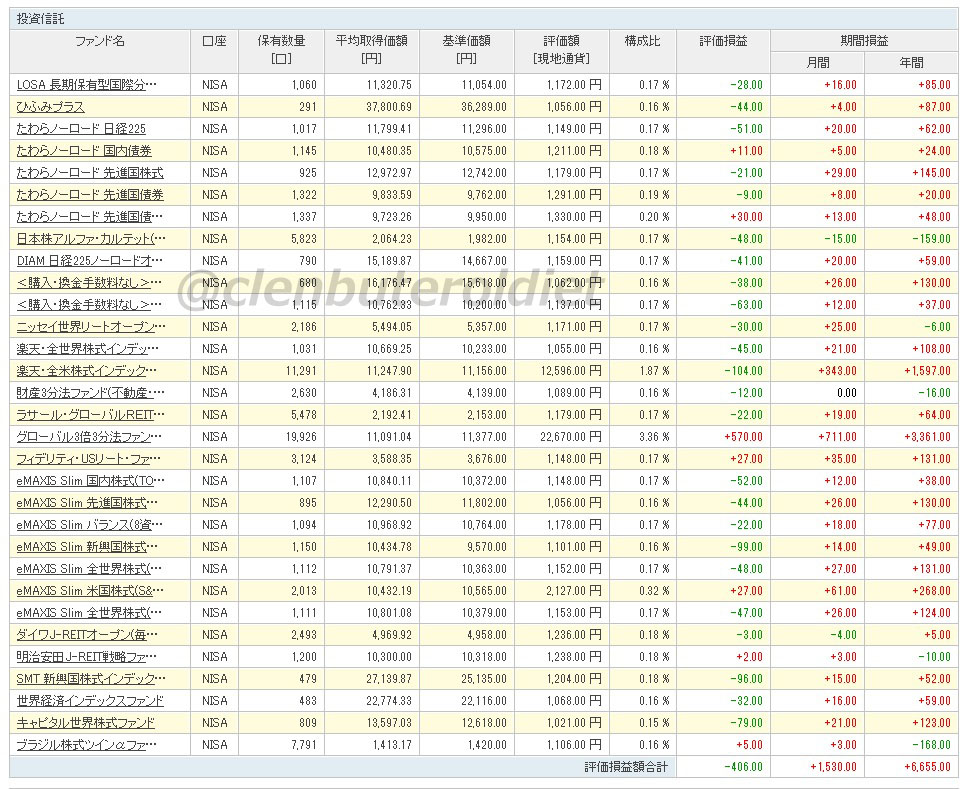Screen dimensions: 967x789
Task: Click the 期間損益 column header
Action: pos(864,41)
